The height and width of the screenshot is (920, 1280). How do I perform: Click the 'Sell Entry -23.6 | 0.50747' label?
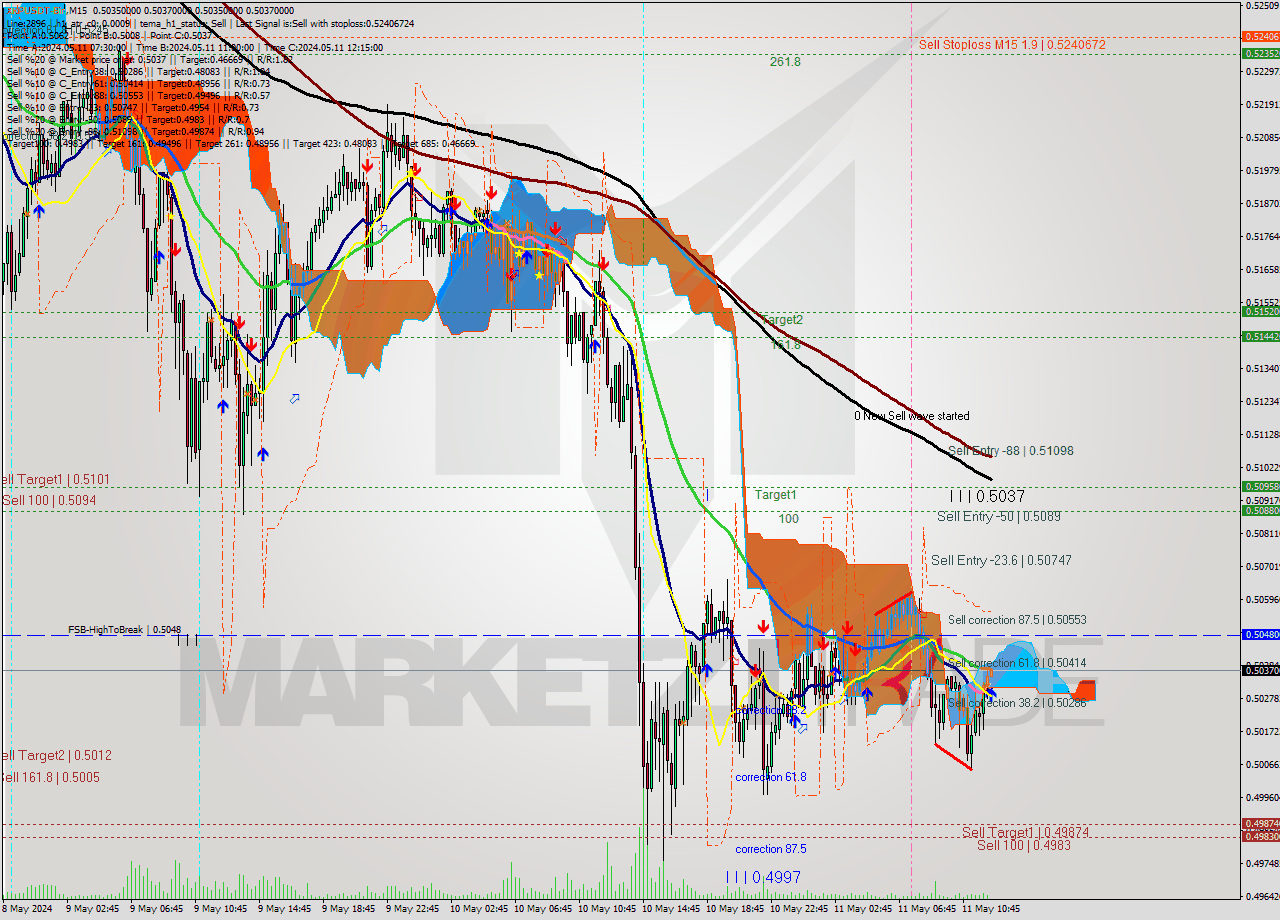(x=1001, y=561)
